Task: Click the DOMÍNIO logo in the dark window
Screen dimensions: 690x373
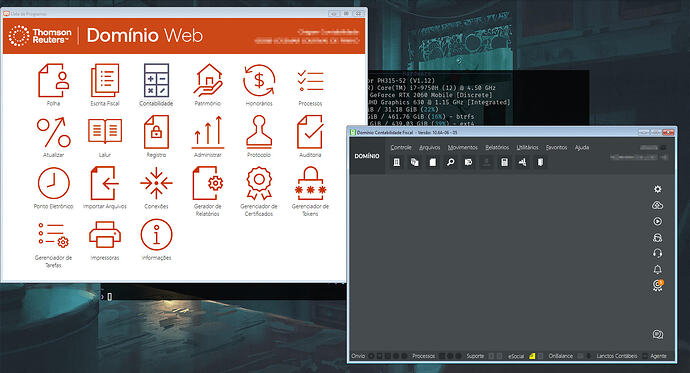Action: tap(367, 156)
